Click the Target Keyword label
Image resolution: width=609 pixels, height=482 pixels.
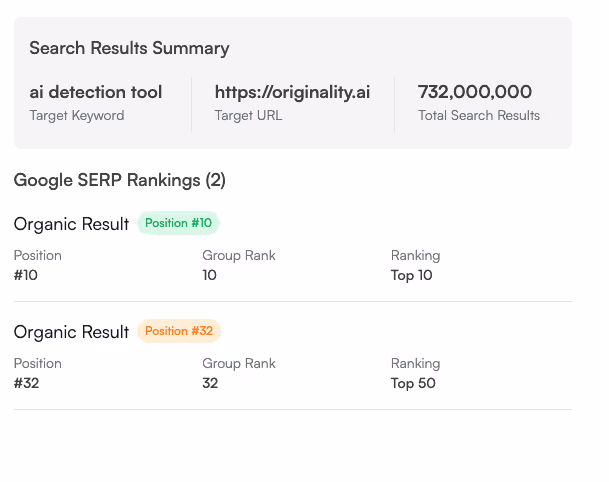click(77, 115)
